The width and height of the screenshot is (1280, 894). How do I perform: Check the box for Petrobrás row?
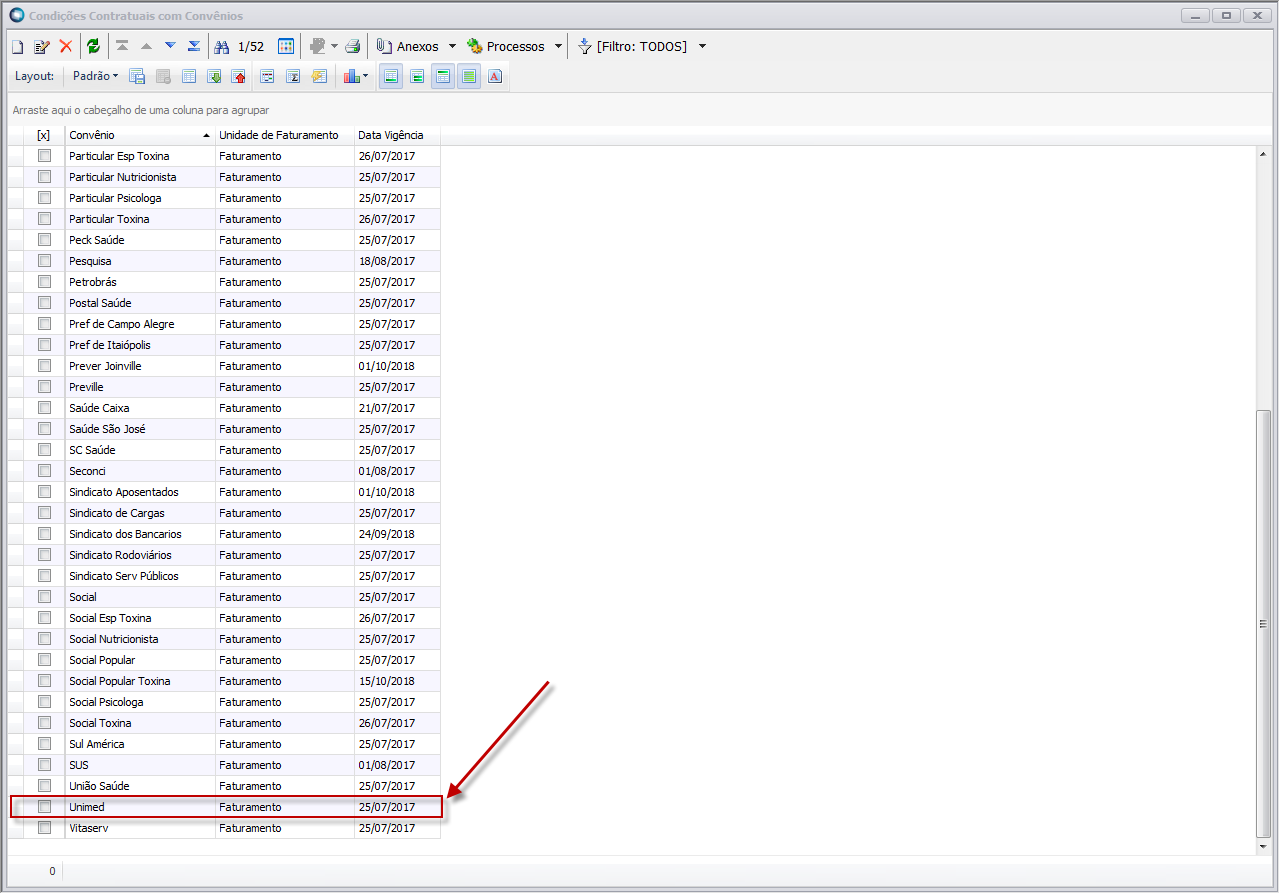click(44, 282)
